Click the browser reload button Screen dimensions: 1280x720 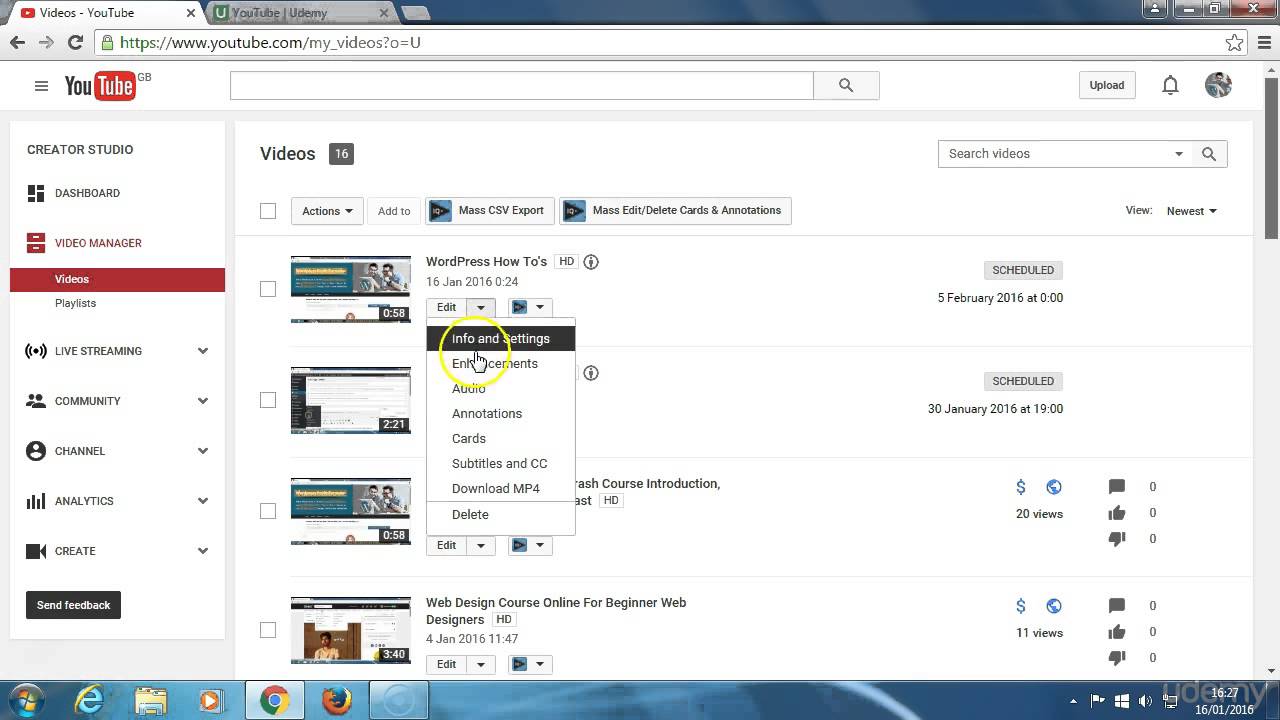(75, 43)
